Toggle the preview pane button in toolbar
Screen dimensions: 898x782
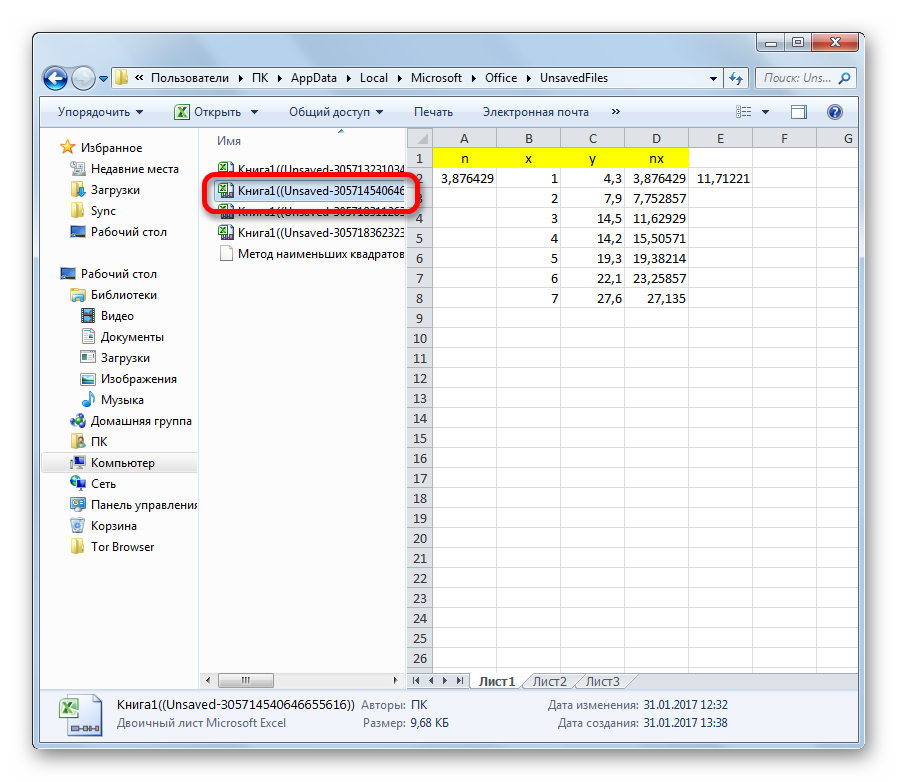pos(799,112)
